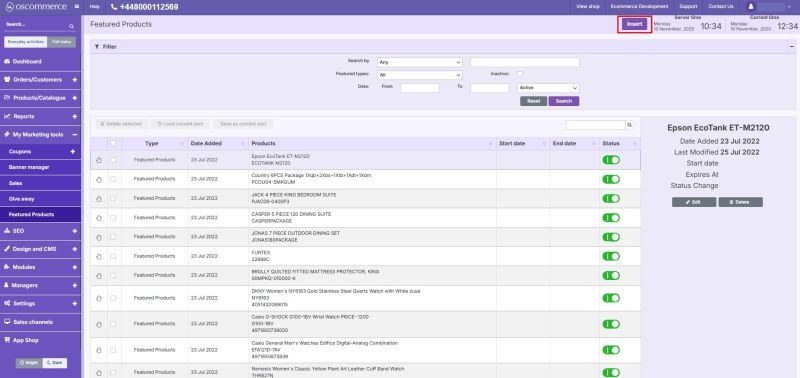Toggle status switch for Casio G-SHOCK
Image resolution: width=800 pixels, height=378 pixels.
pyautogui.click(x=611, y=324)
